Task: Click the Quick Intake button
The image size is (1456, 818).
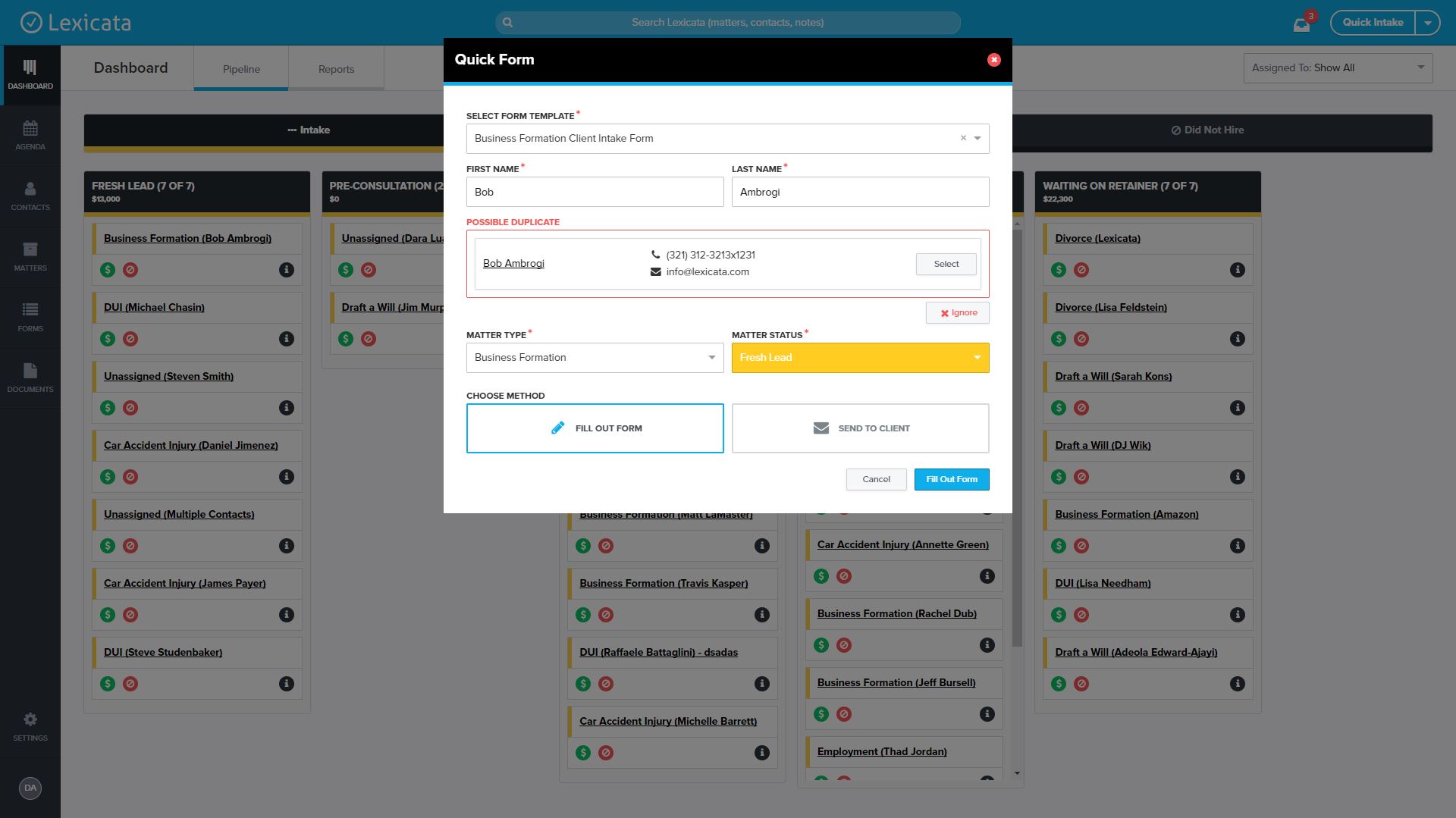Action: coord(1373,23)
